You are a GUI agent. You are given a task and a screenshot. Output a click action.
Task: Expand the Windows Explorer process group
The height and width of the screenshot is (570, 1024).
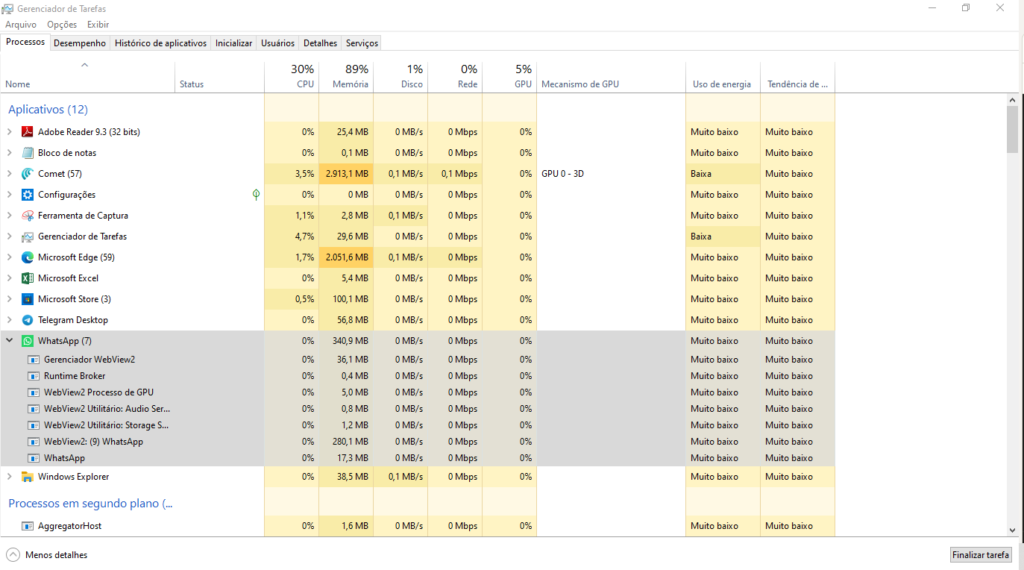[9, 477]
